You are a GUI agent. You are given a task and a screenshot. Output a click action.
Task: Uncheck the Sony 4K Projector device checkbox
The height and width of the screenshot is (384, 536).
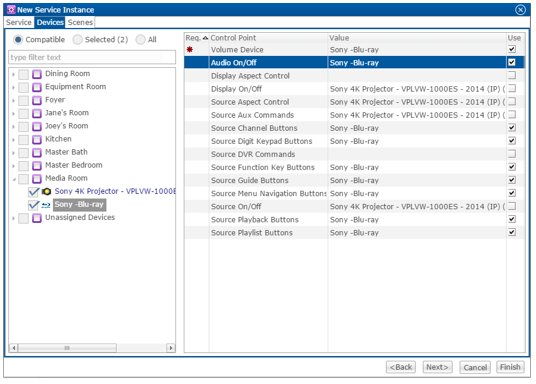tap(34, 191)
